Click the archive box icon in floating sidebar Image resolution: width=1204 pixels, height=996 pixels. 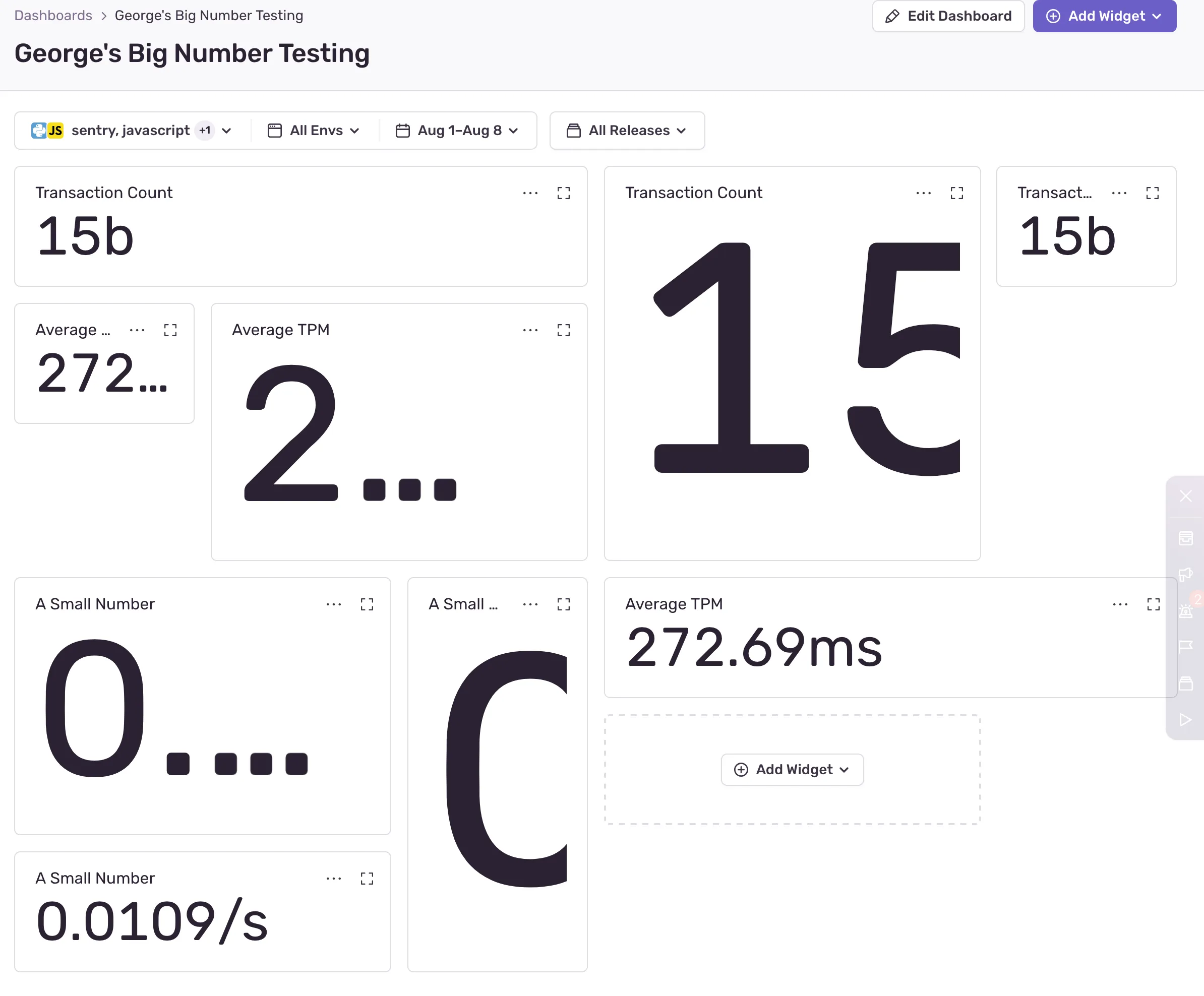(x=1186, y=682)
